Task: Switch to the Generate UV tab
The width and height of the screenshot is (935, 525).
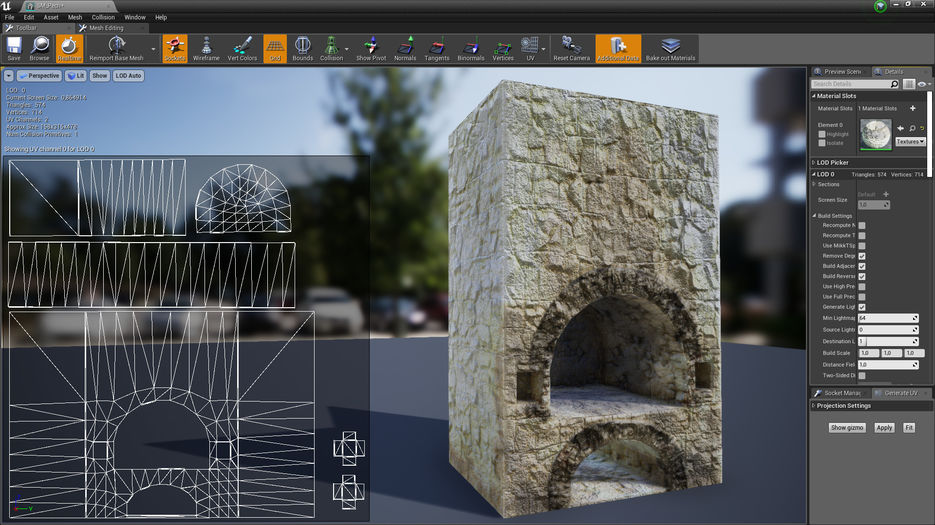Action: pyautogui.click(x=899, y=393)
